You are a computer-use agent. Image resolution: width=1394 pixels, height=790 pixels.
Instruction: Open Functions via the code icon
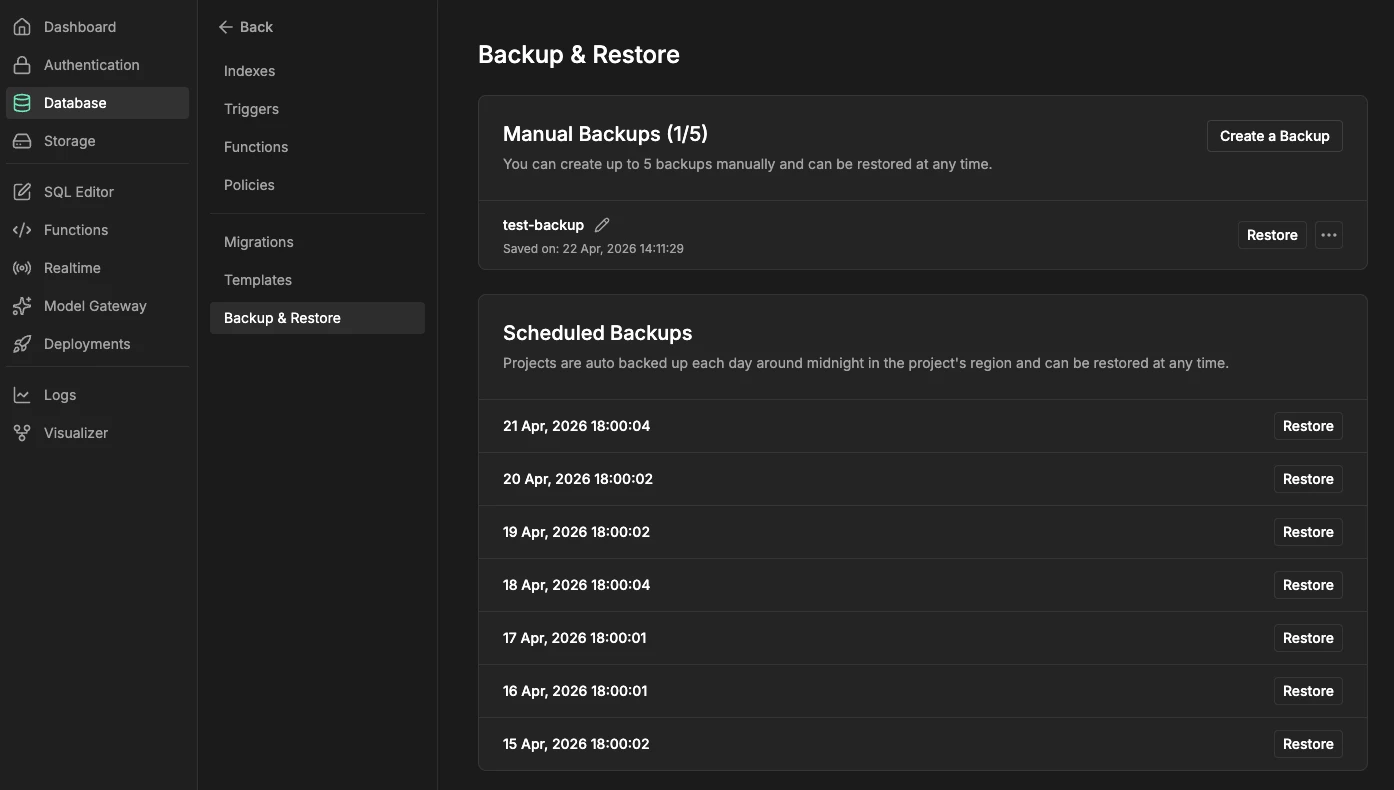22,229
